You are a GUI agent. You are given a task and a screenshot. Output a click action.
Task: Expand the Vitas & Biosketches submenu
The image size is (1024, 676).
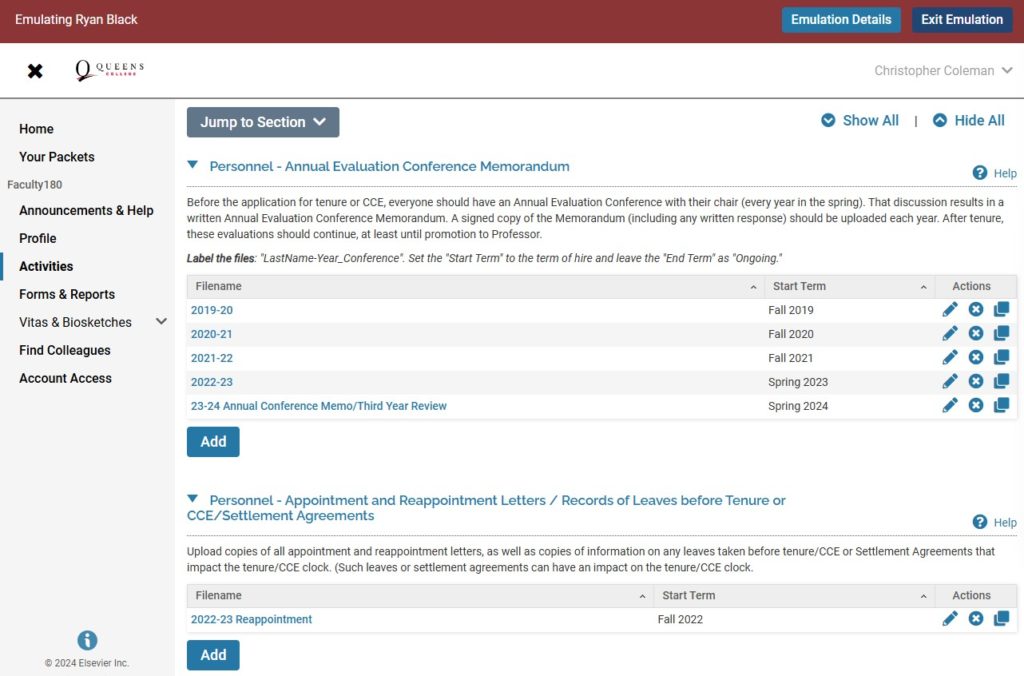coord(161,322)
